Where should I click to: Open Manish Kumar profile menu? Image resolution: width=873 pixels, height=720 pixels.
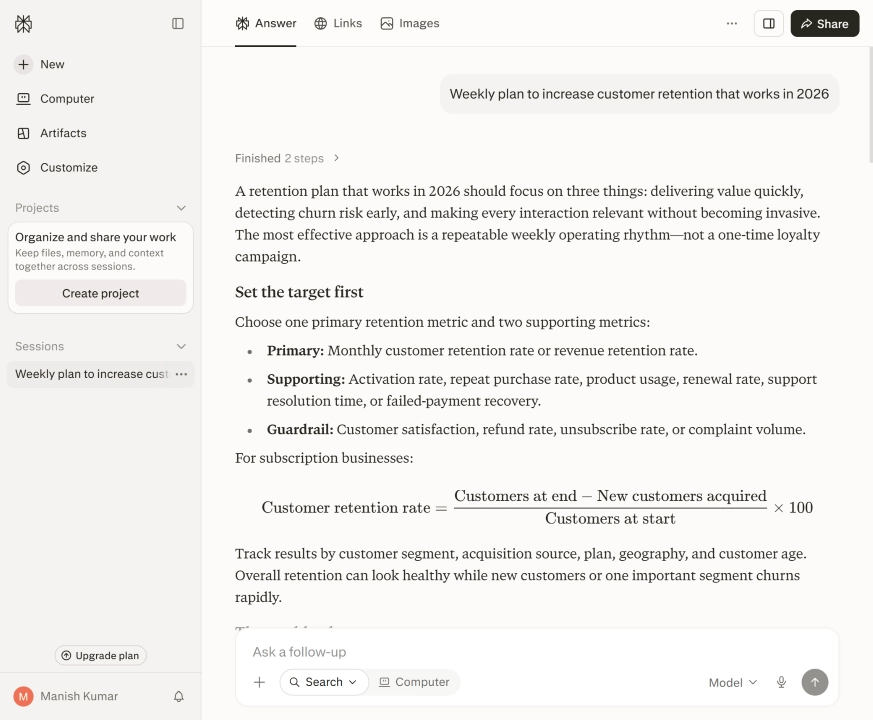click(x=66, y=696)
